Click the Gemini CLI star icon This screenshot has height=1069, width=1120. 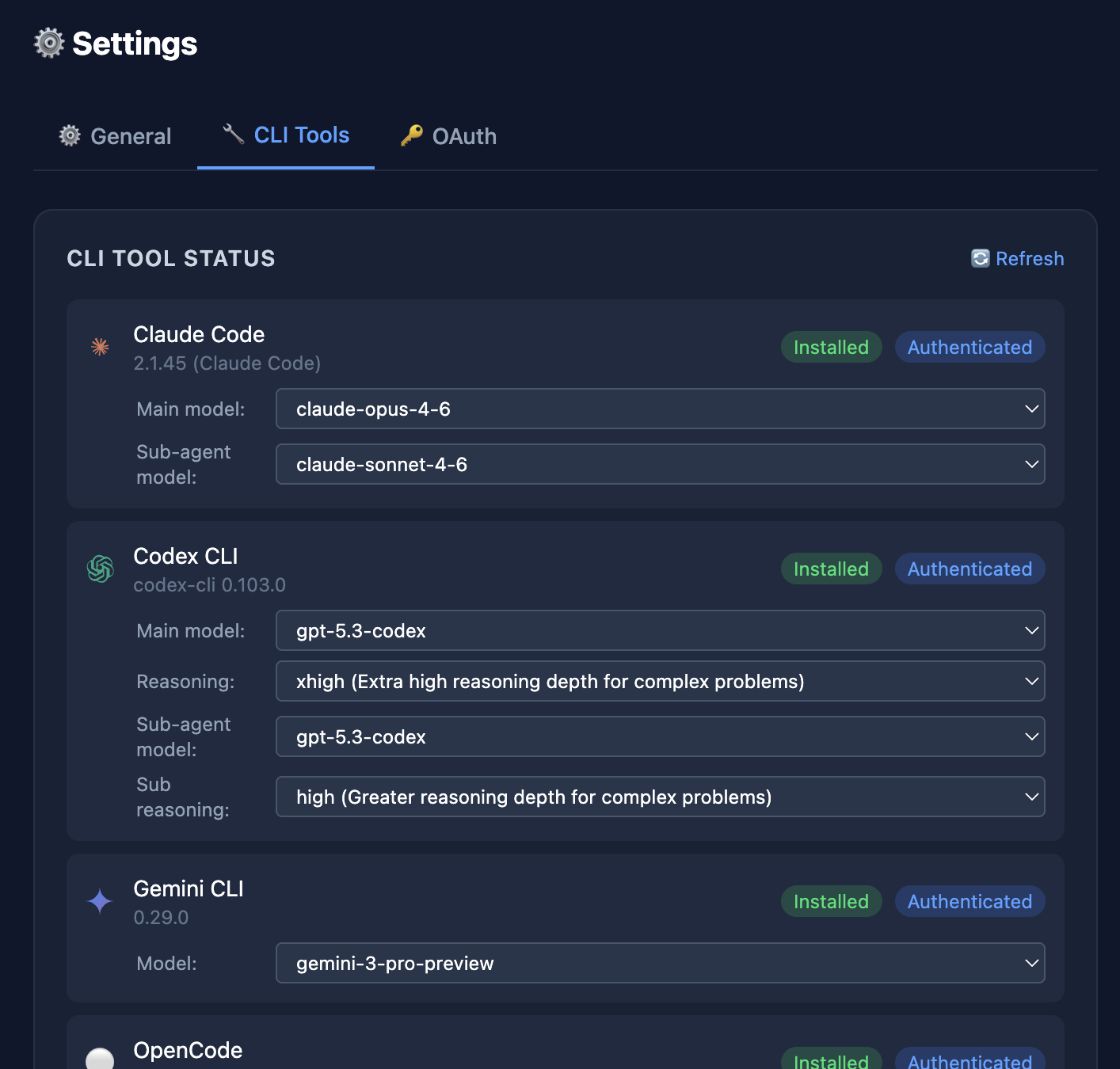tap(99, 900)
